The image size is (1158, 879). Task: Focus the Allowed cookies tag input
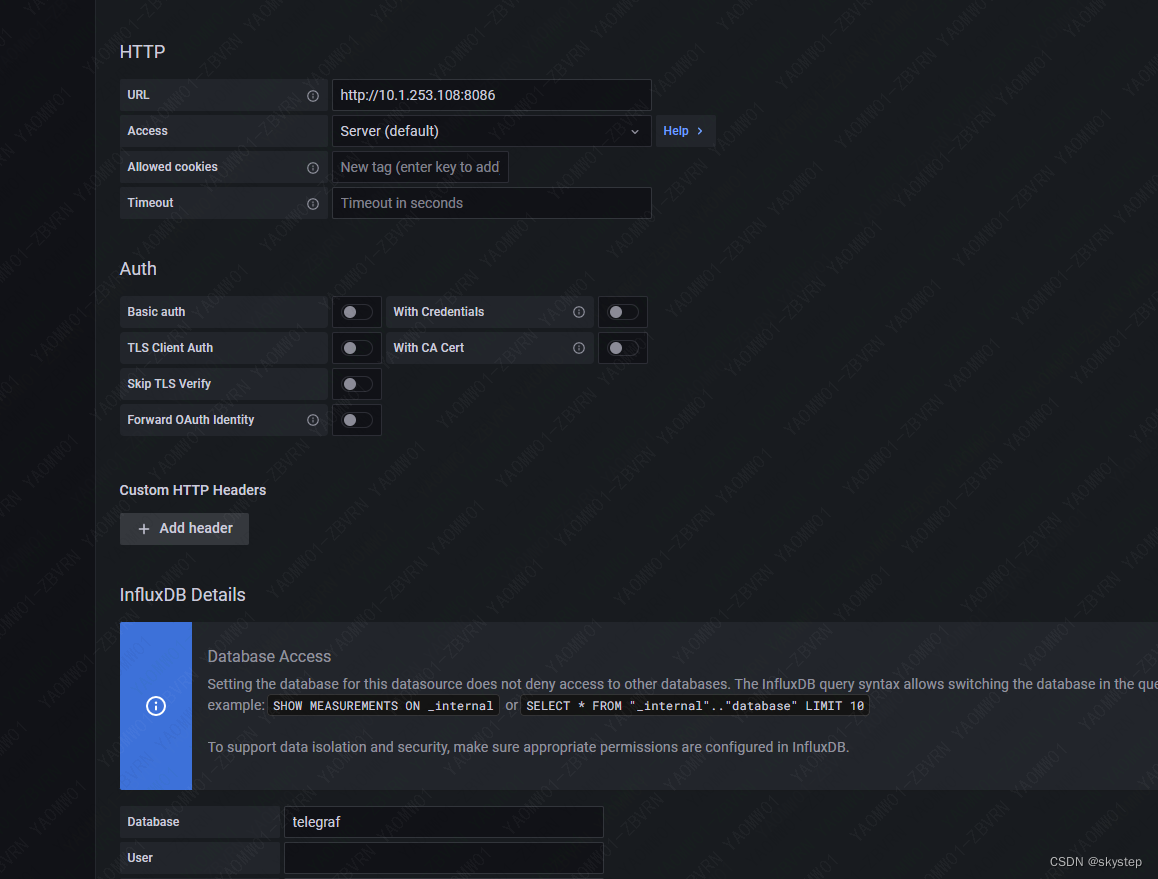coord(419,168)
